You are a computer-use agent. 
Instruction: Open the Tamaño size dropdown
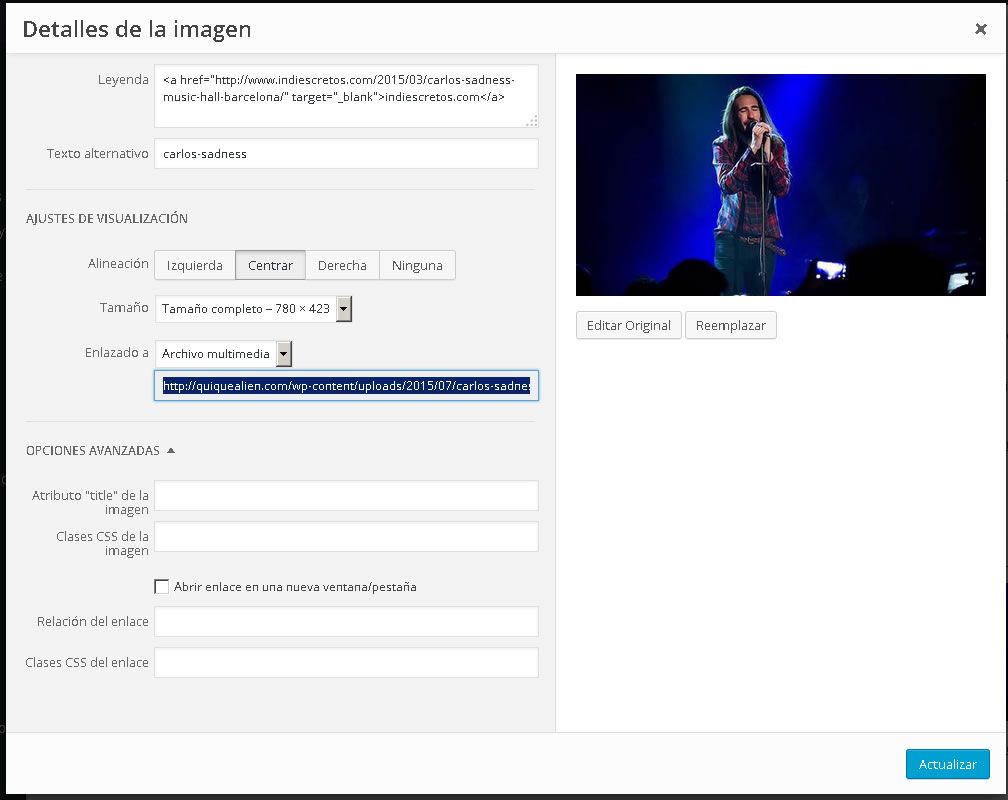coord(253,309)
